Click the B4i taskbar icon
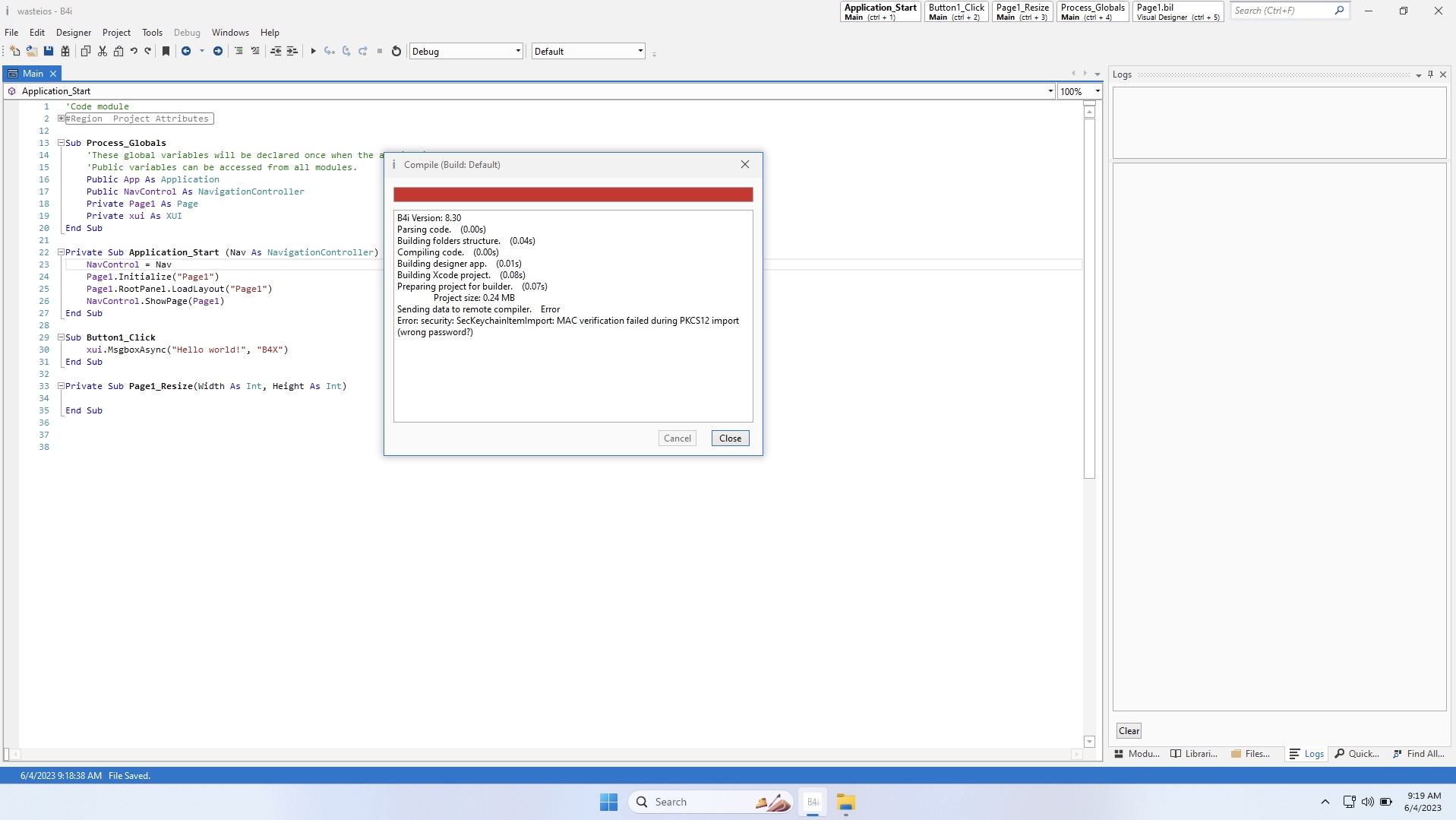The width and height of the screenshot is (1456, 820). (x=813, y=802)
